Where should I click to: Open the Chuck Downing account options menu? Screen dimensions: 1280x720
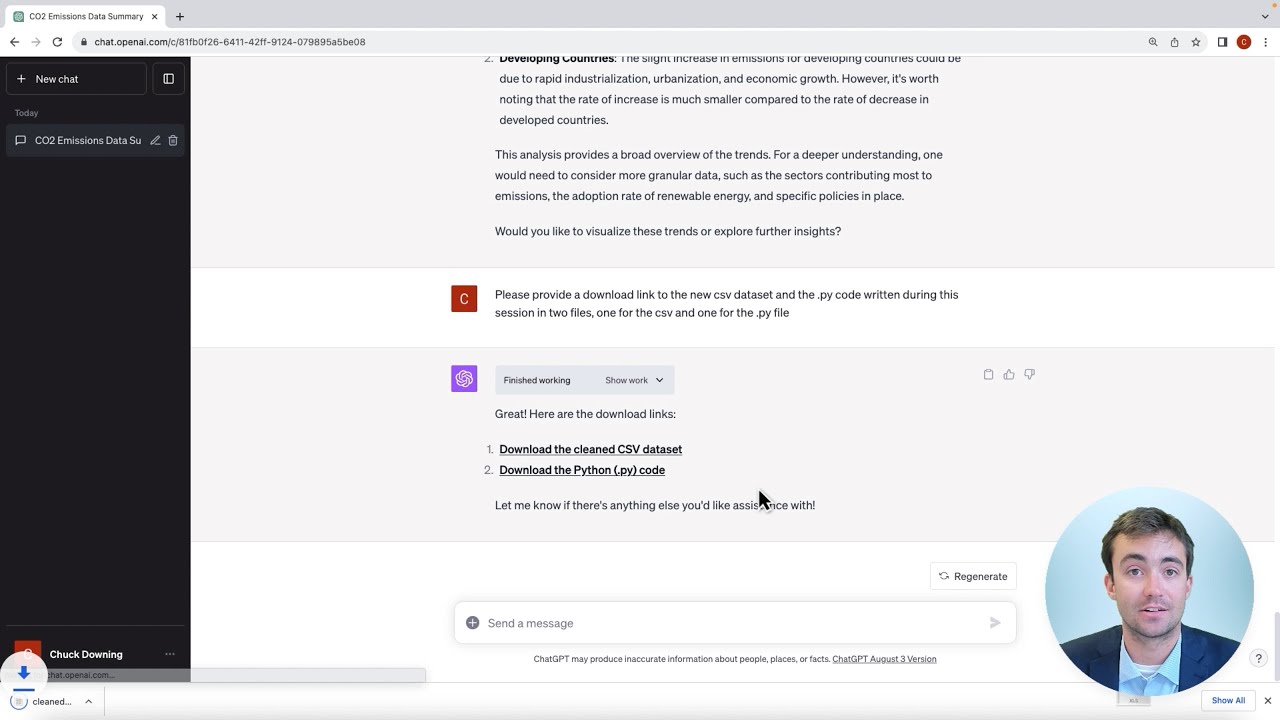click(x=169, y=654)
